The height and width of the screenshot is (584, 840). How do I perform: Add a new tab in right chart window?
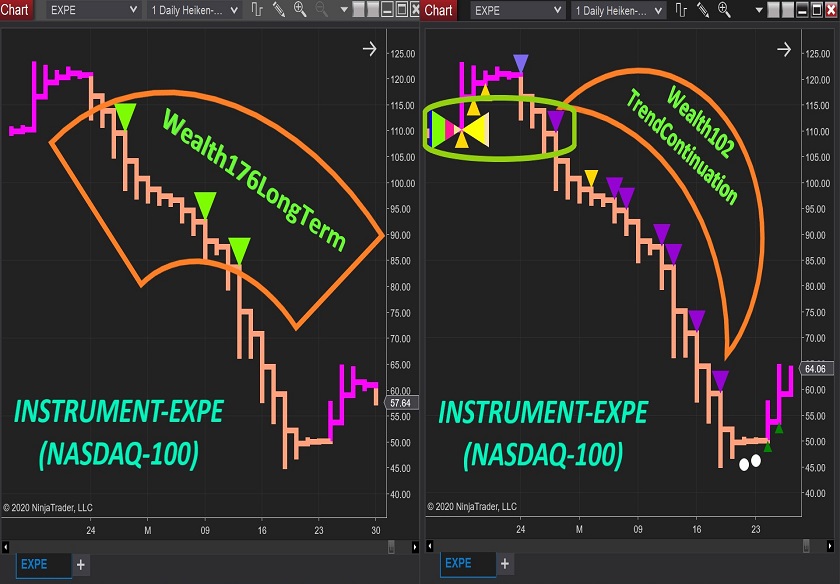(x=506, y=565)
